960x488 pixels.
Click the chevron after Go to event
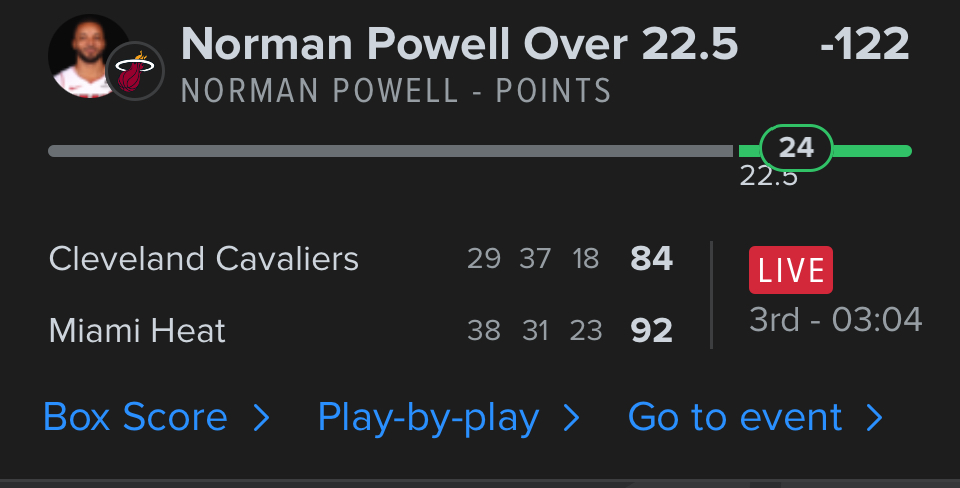click(x=875, y=417)
